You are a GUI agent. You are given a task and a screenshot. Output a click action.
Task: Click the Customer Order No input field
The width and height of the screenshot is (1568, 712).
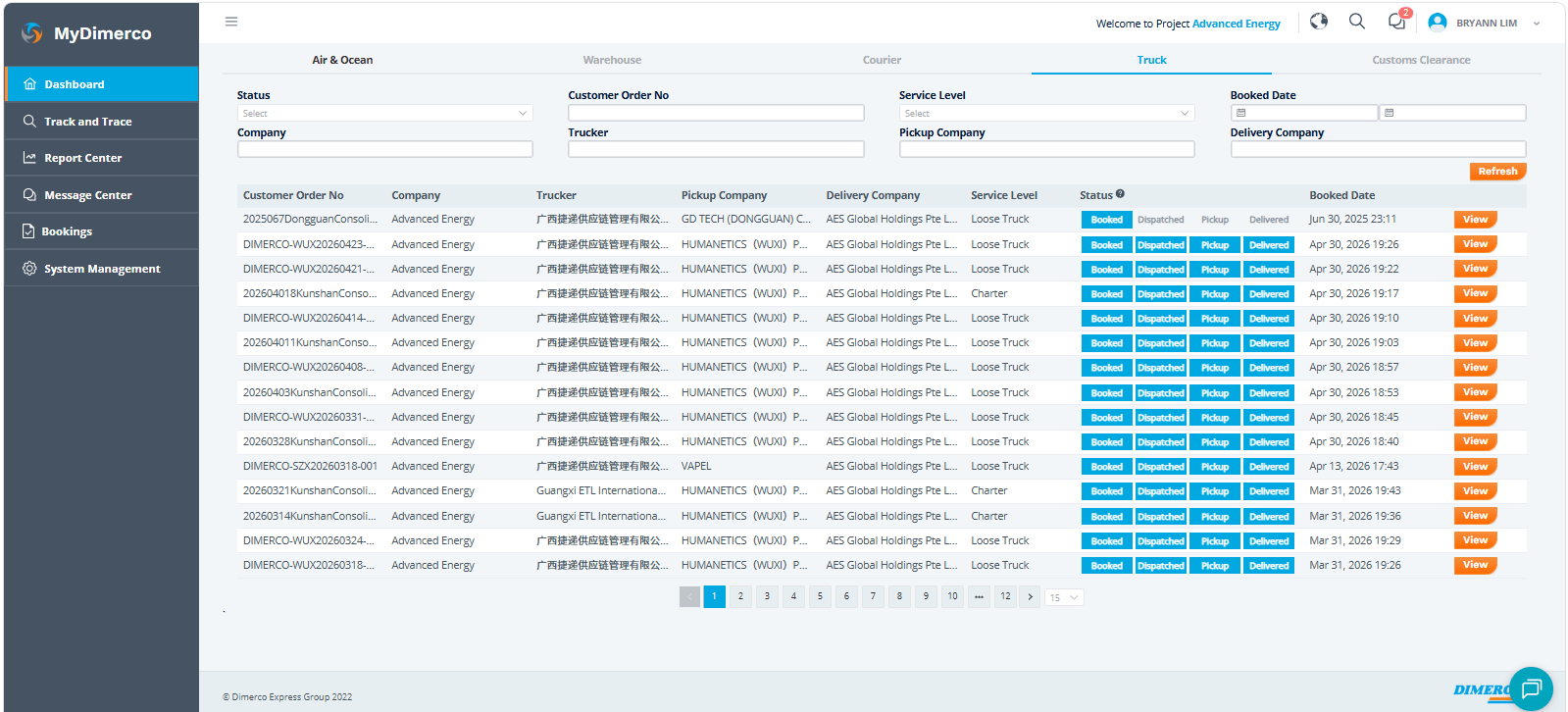(x=716, y=114)
